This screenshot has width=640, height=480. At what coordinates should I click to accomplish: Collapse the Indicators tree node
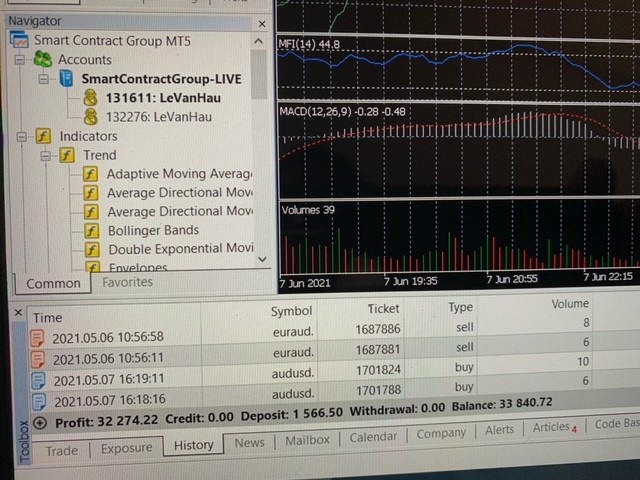pyautogui.click(x=21, y=136)
